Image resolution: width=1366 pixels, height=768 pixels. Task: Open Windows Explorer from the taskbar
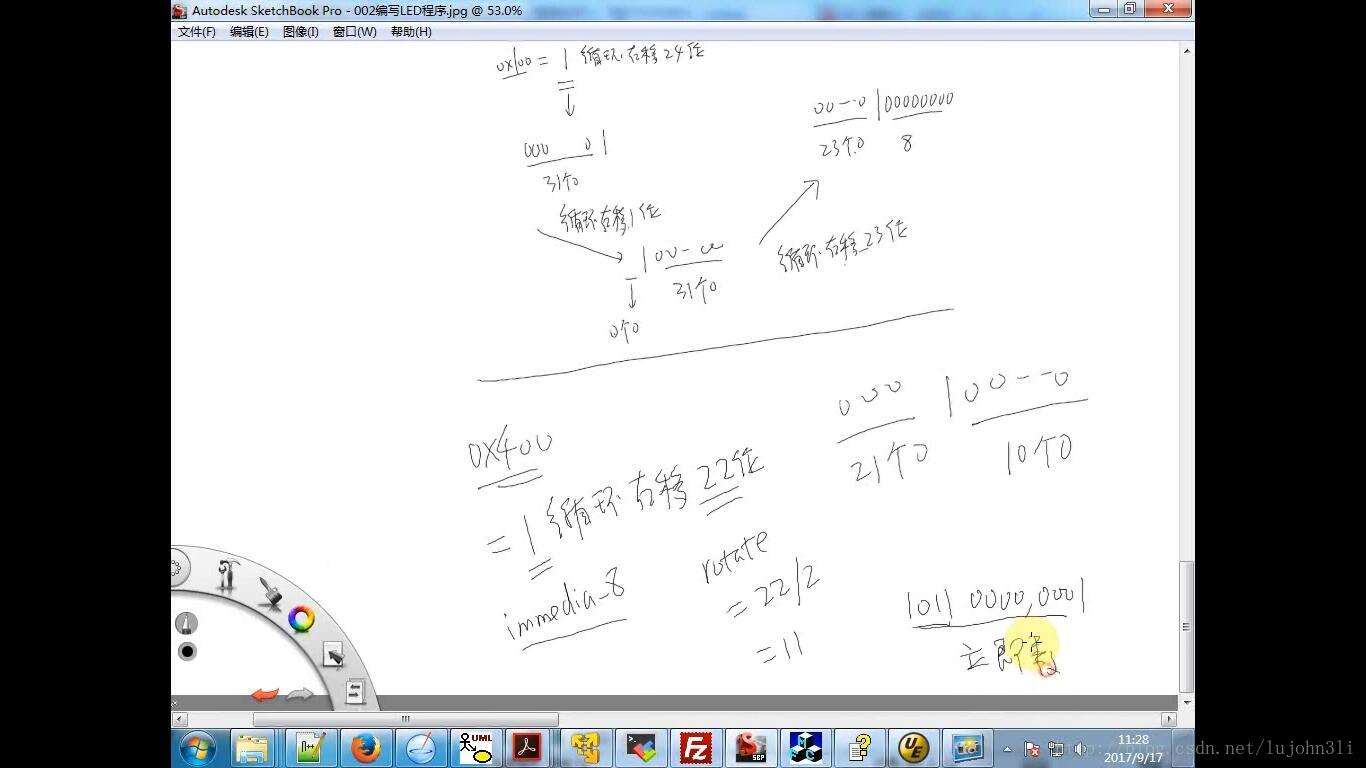(253, 748)
